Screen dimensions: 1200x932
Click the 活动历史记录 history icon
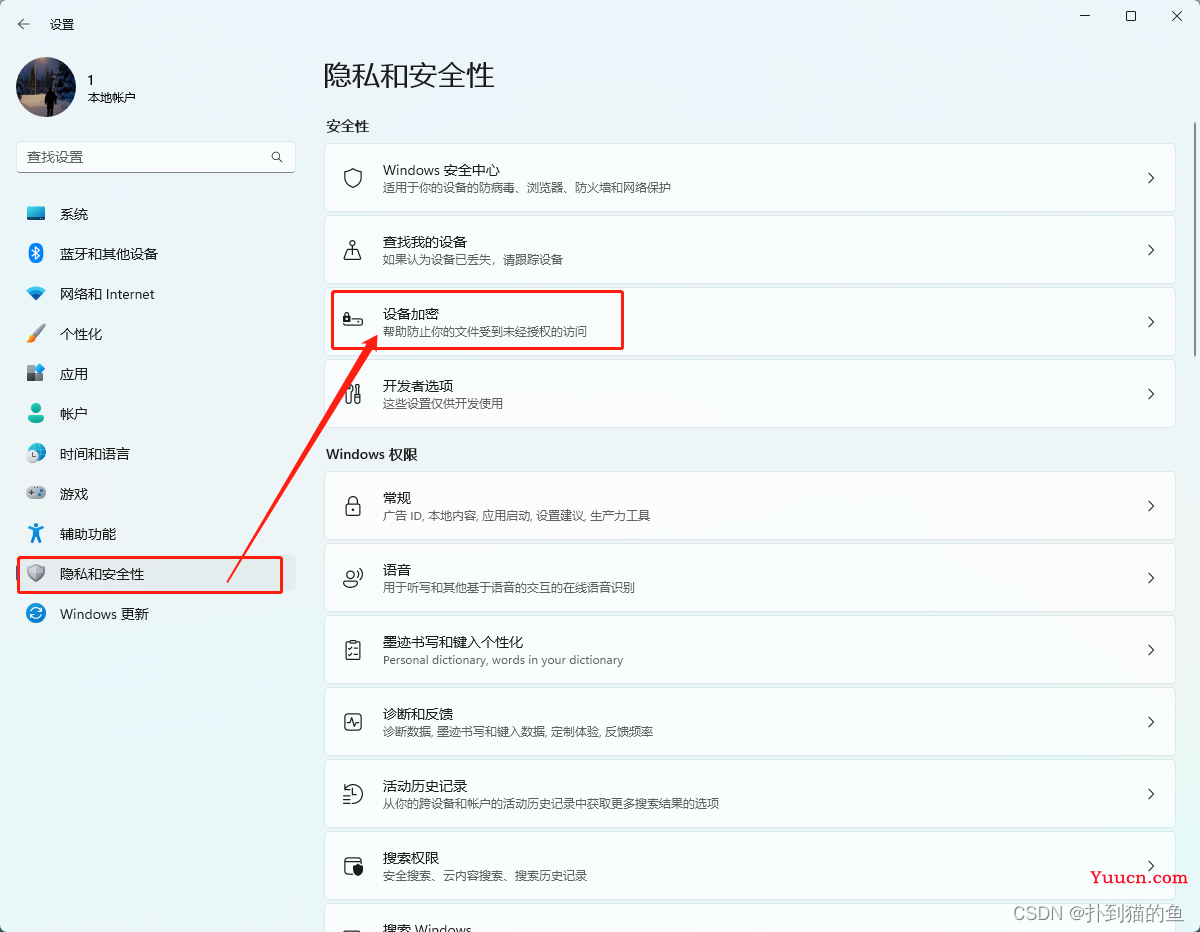click(353, 794)
